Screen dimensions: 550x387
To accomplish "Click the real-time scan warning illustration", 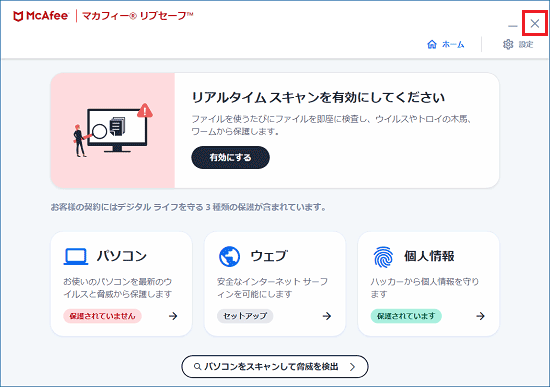I will tap(113, 130).
